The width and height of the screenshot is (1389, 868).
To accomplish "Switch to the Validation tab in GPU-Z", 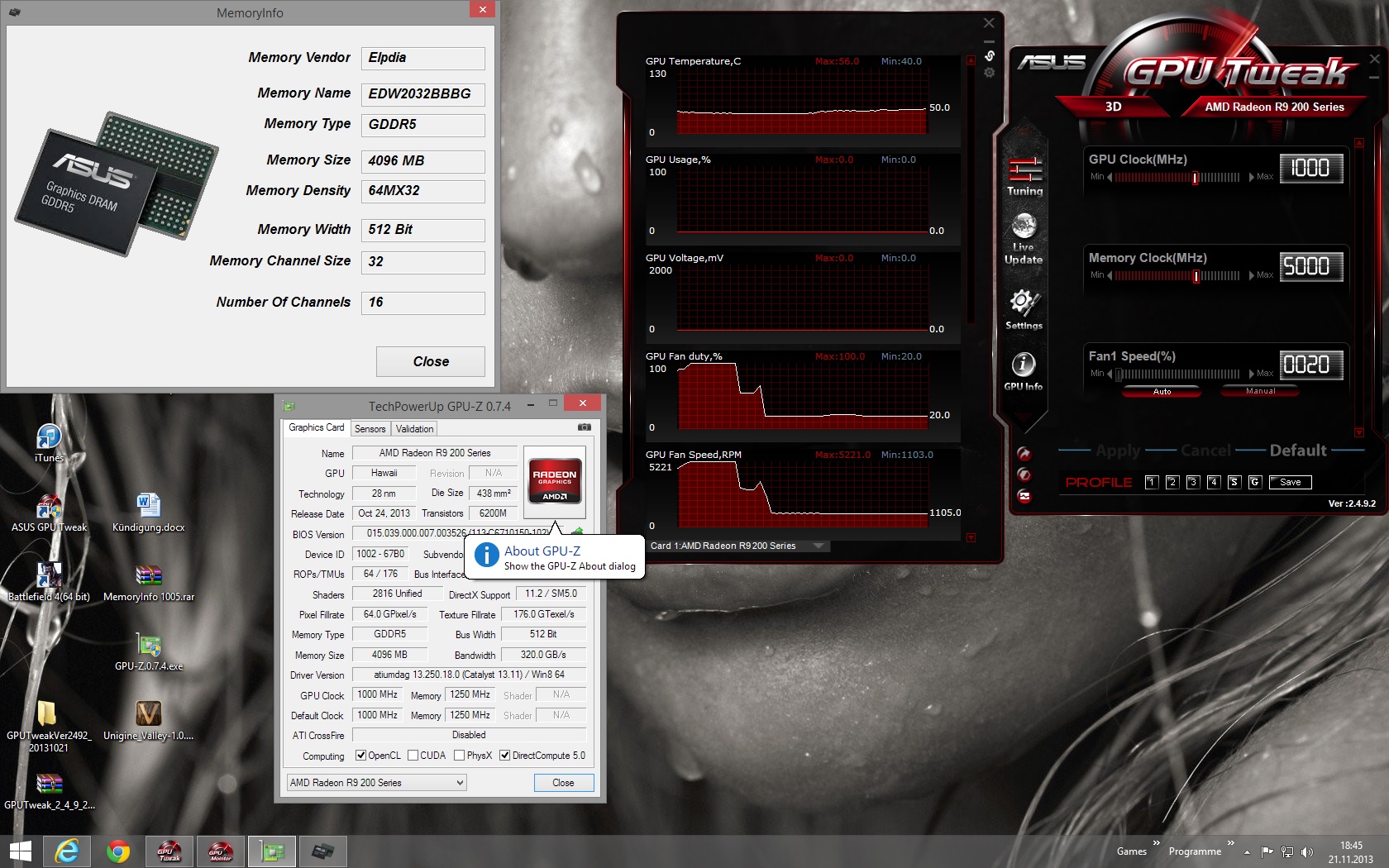I will point(414,429).
